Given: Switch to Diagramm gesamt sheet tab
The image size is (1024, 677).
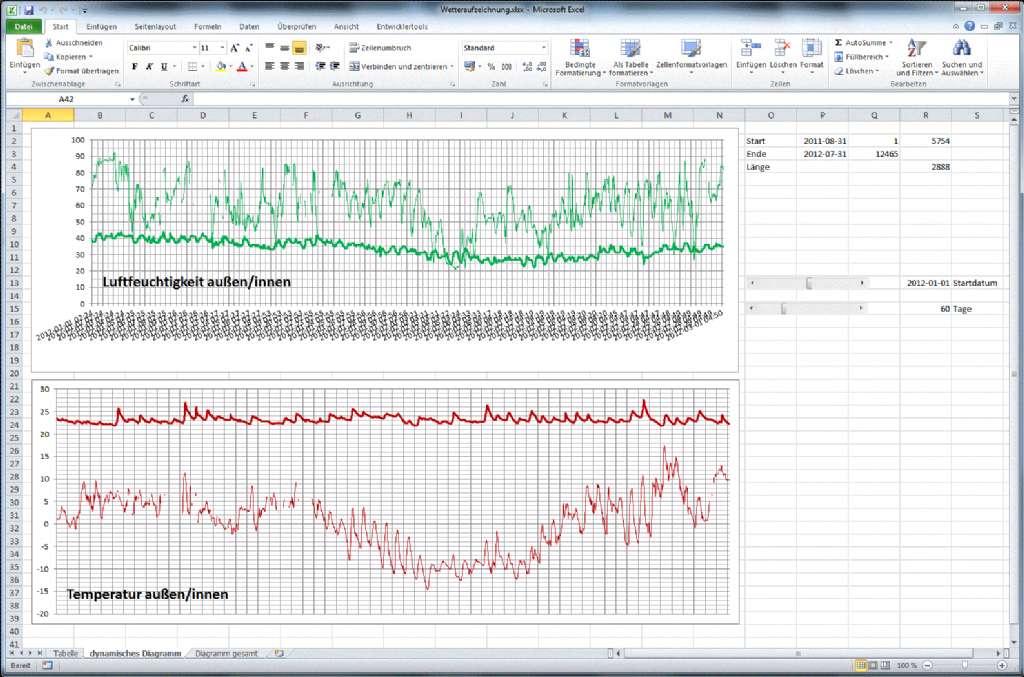Looking at the screenshot, I should 226,653.
